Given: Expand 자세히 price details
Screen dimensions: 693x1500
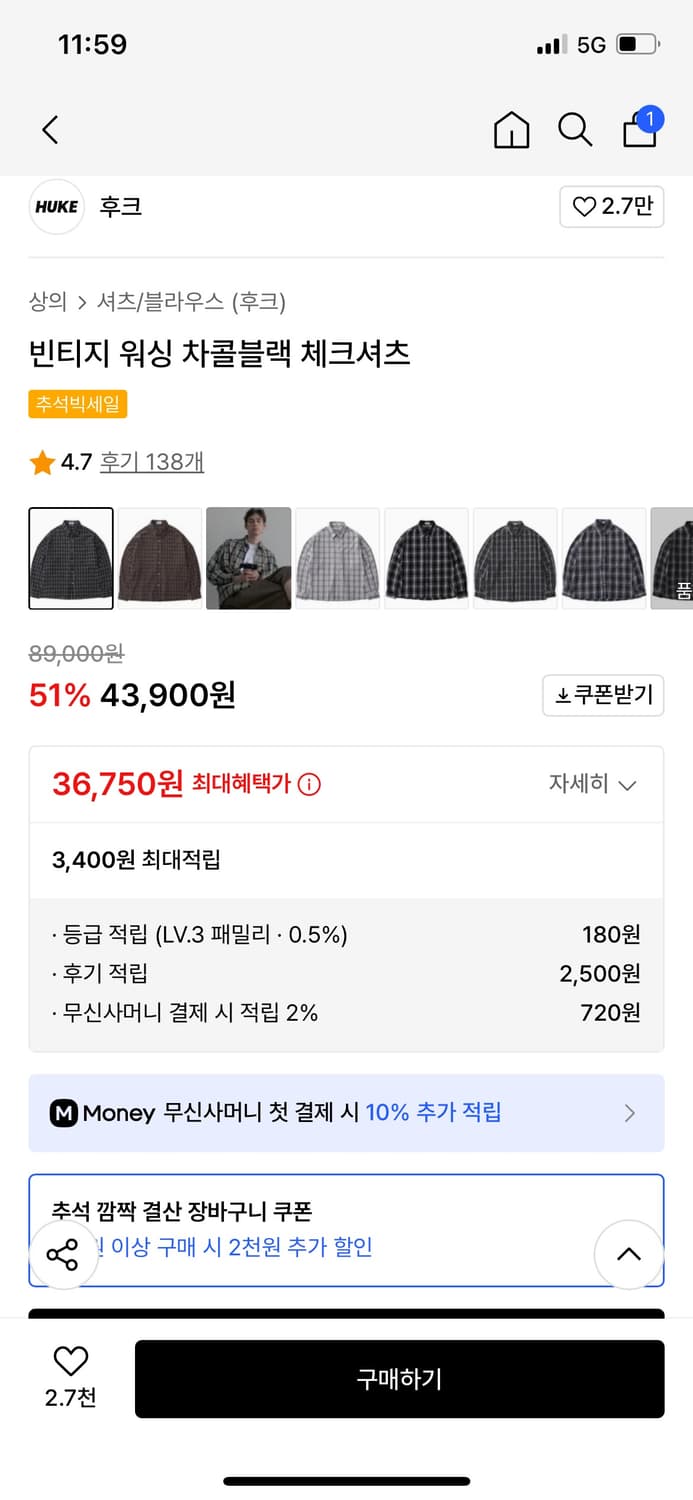Looking at the screenshot, I should pyautogui.click(x=592, y=784).
